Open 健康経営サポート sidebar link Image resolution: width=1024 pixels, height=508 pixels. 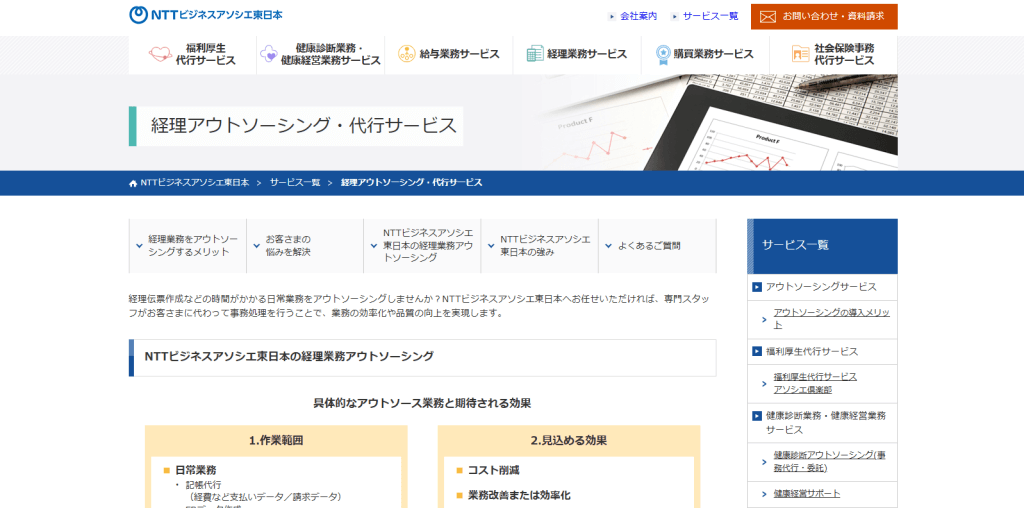[806, 493]
